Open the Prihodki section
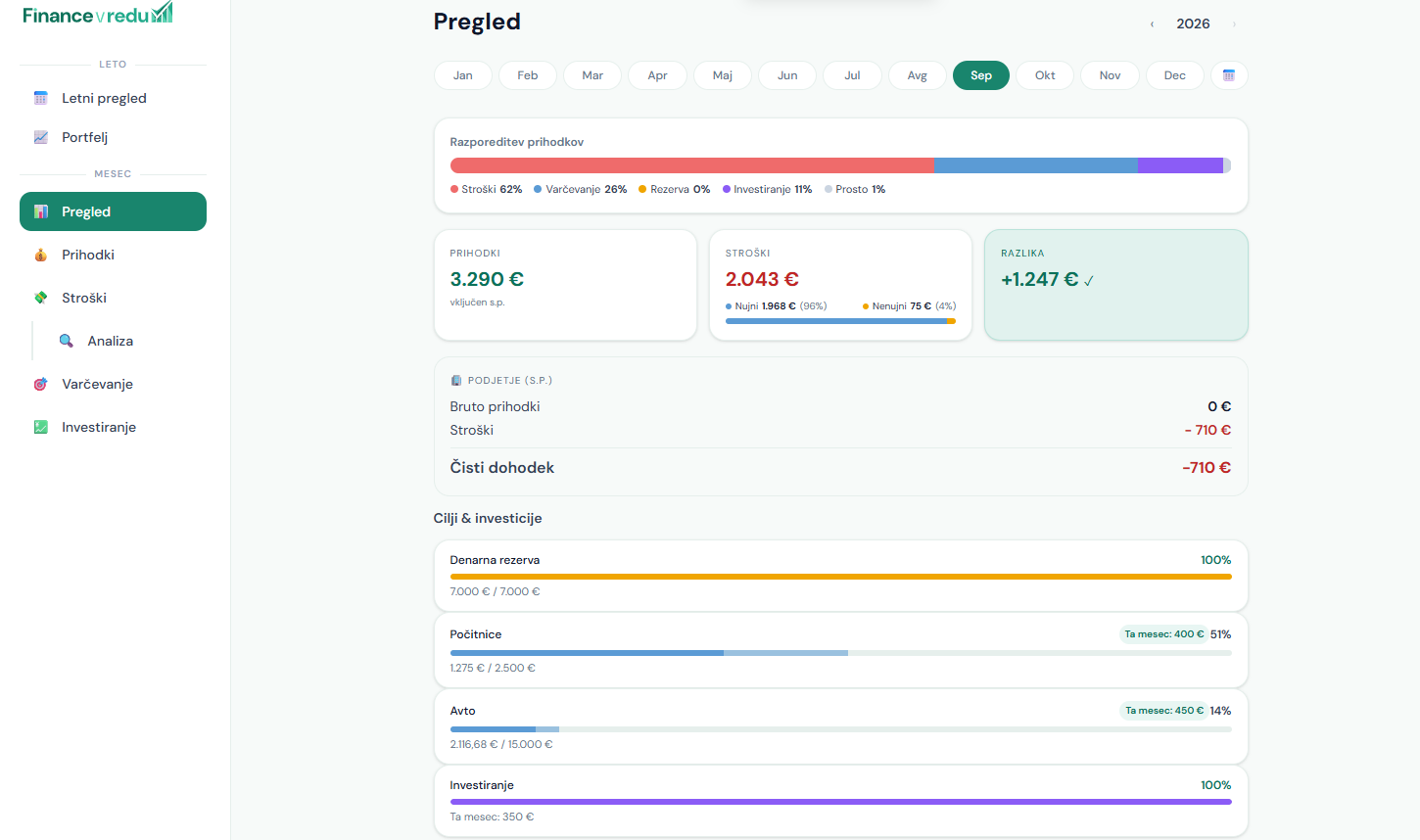The image size is (1420, 840). point(113,255)
